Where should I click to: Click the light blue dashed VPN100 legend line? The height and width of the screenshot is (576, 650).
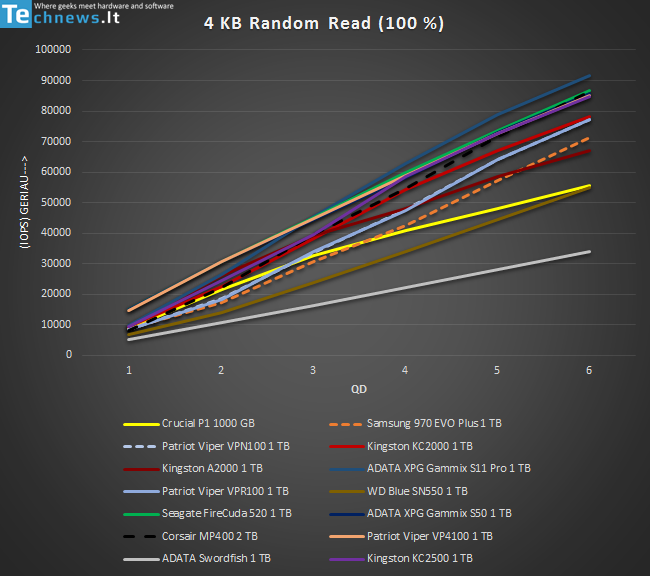pyautogui.click(x=140, y=447)
